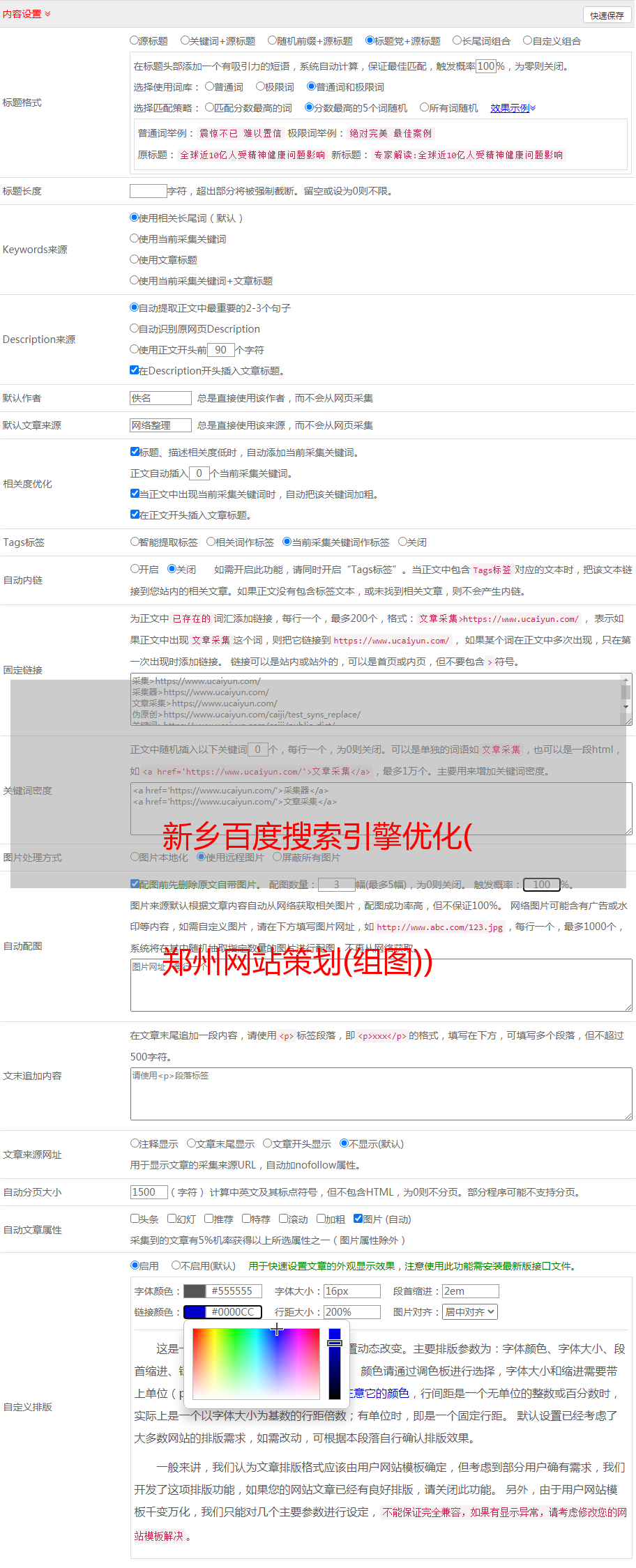The height and width of the screenshot is (1568, 636).
Task: Open the 效果示例 link
Action: 513,108
